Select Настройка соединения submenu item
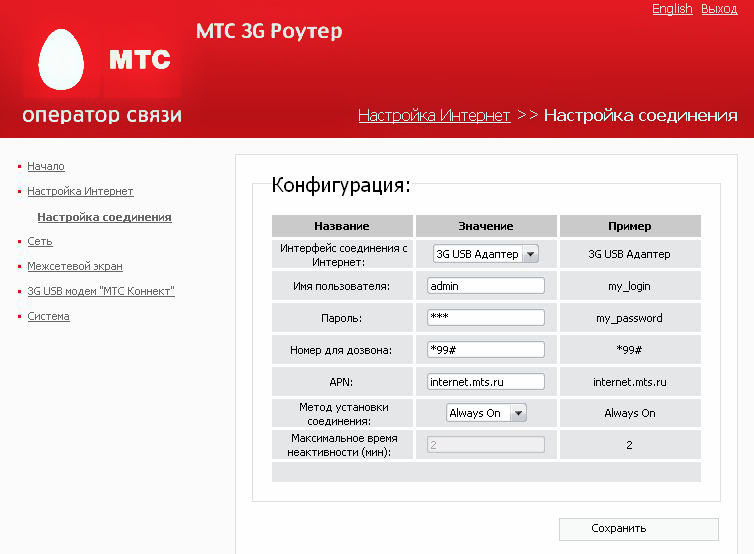754x554 pixels. click(104, 217)
